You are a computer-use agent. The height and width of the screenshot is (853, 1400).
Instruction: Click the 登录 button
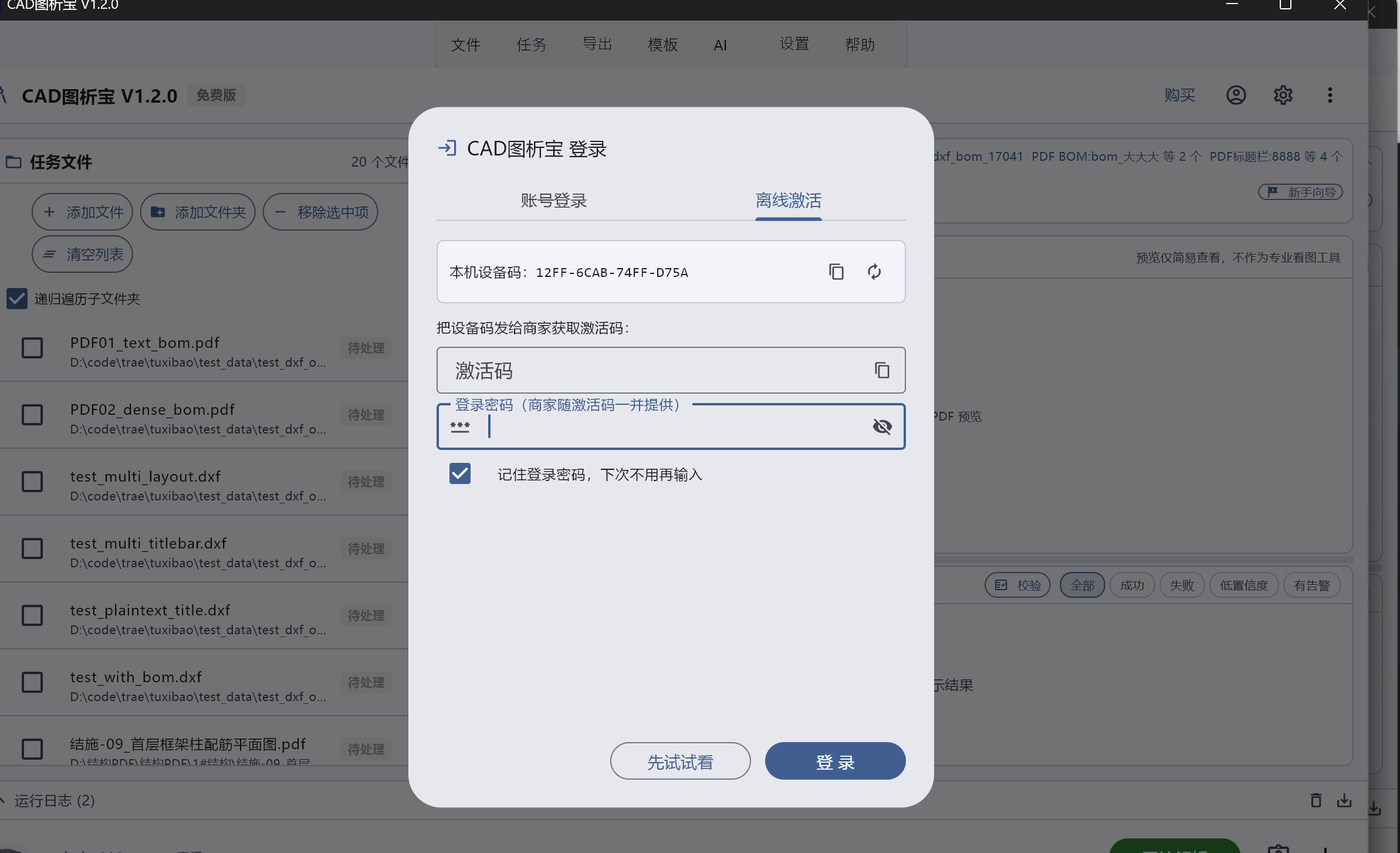[x=835, y=761]
